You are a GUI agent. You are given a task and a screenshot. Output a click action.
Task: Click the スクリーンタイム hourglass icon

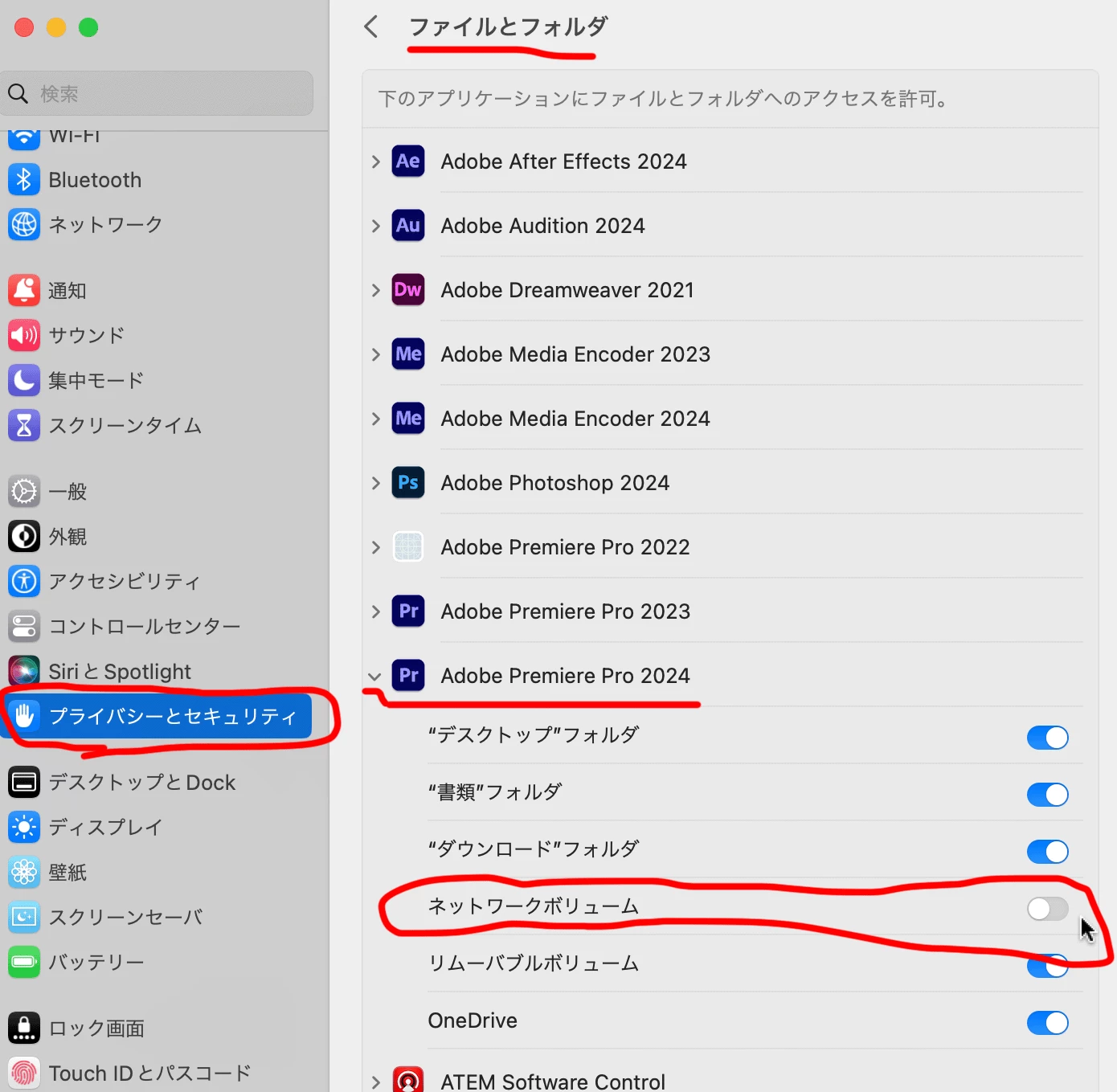24,425
